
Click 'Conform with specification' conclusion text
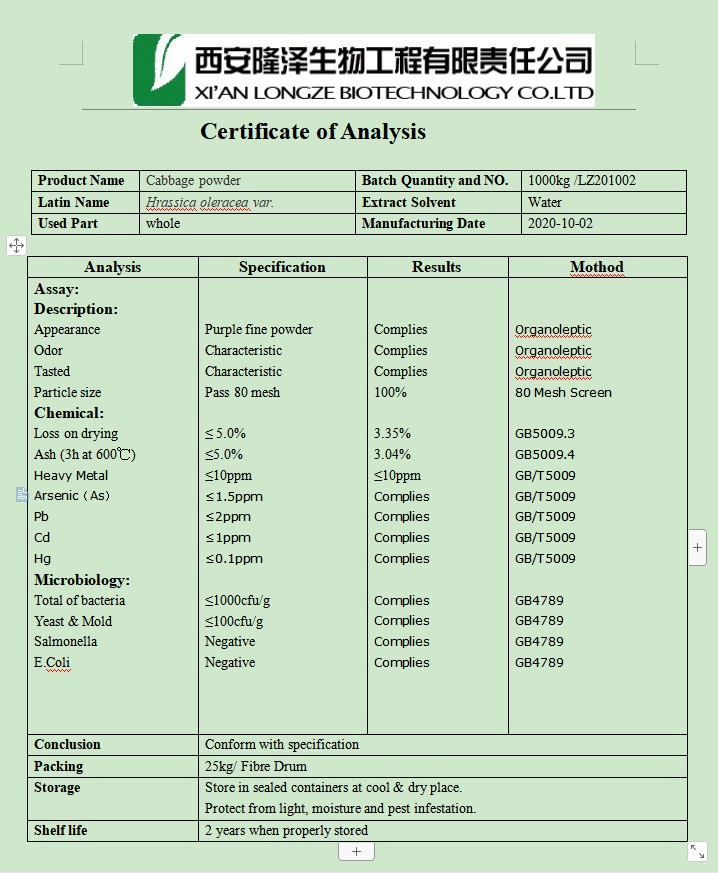coord(282,744)
